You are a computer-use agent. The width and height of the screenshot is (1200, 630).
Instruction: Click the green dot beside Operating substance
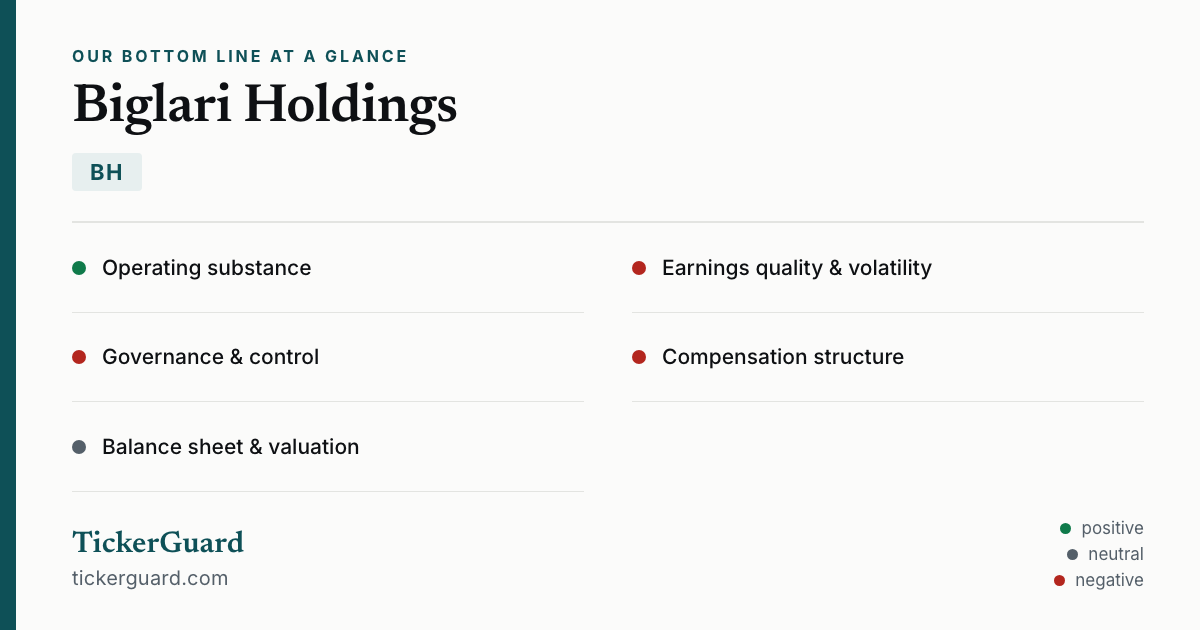[79, 268]
